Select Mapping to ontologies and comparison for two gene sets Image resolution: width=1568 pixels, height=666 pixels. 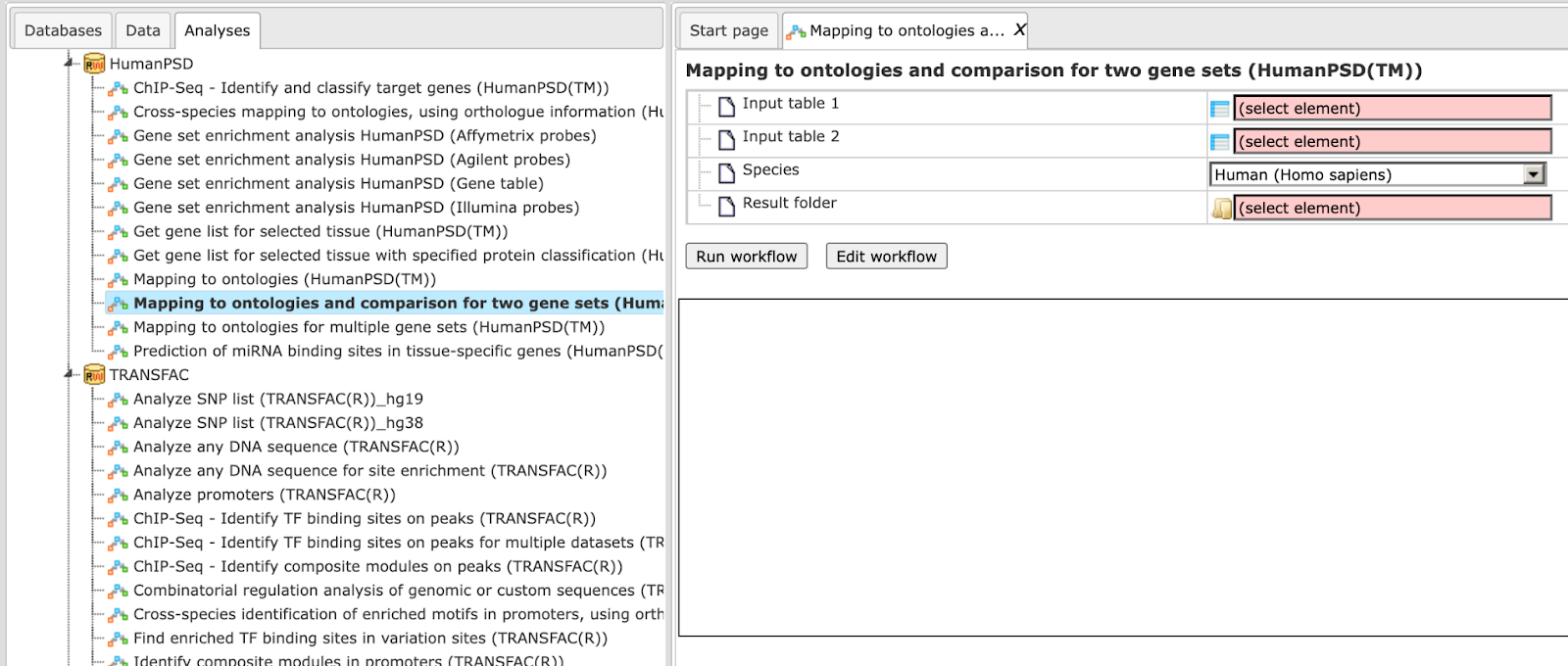tap(398, 304)
